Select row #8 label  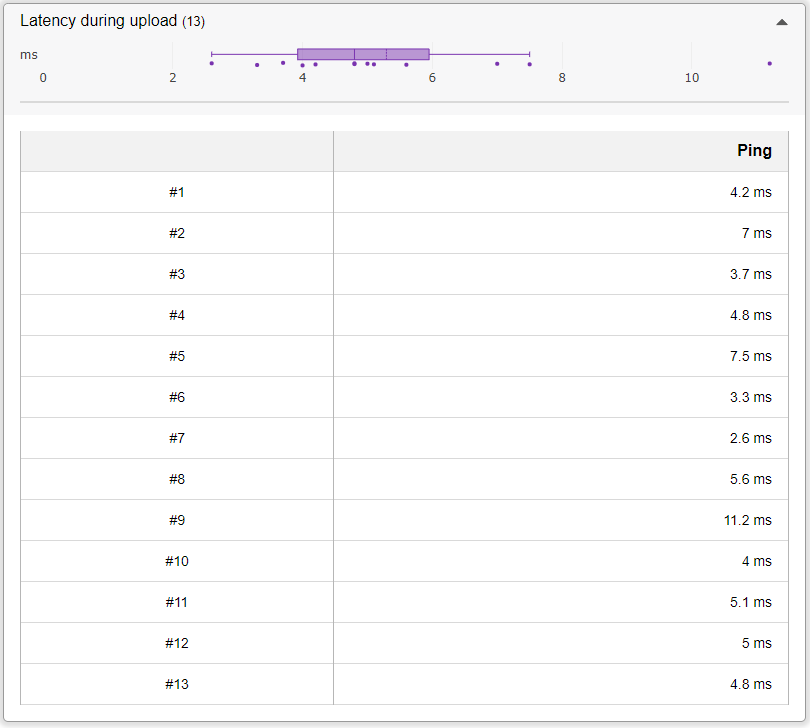click(x=177, y=479)
